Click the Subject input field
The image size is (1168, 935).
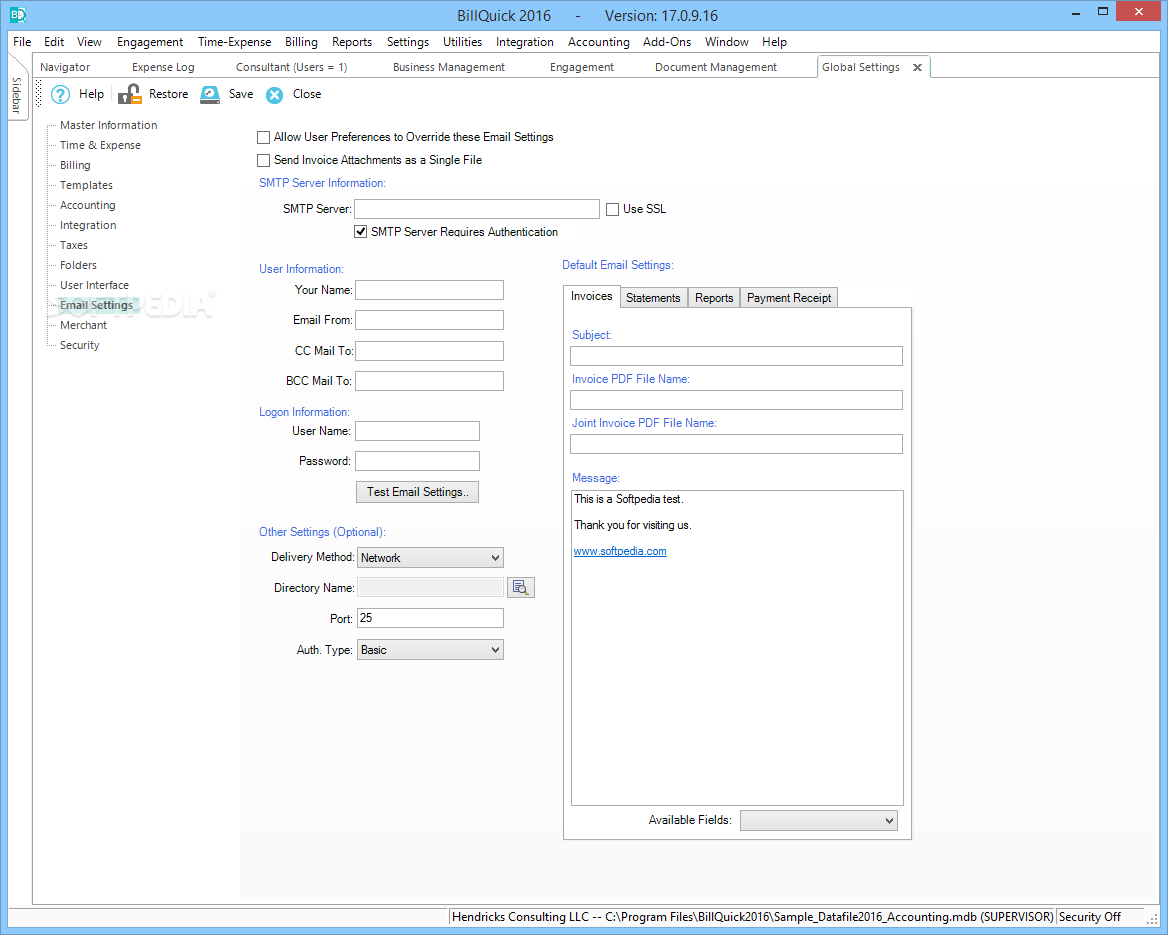(x=736, y=356)
